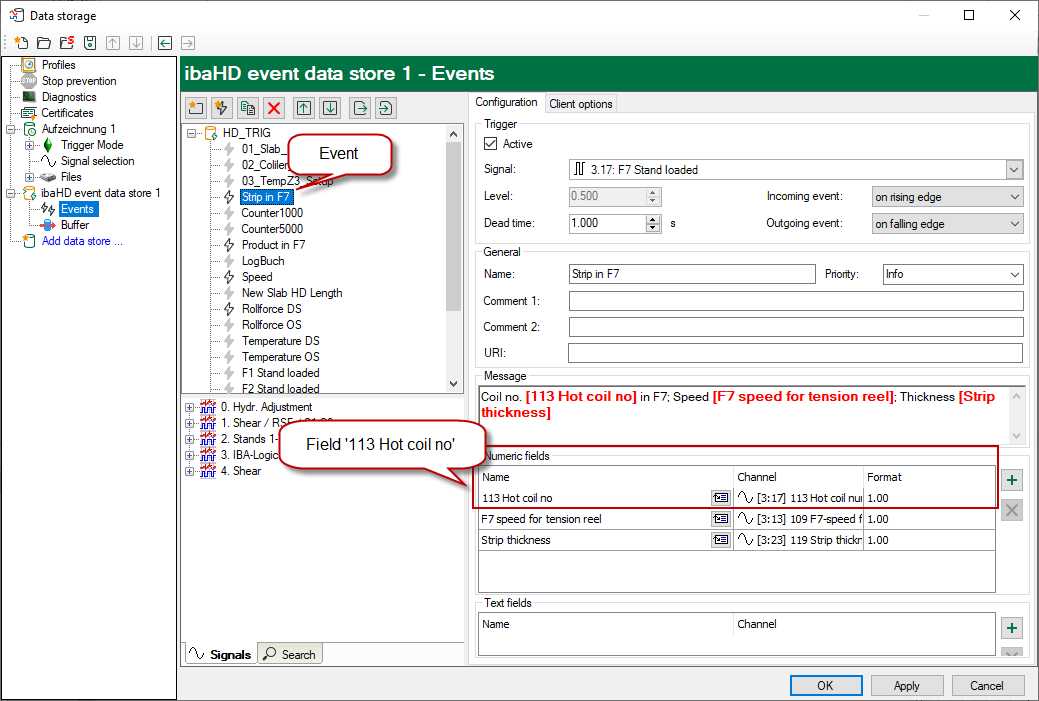Click the Add data store link
This screenshot has width=1039, height=701.
pyautogui.click(x=82, y=241)
